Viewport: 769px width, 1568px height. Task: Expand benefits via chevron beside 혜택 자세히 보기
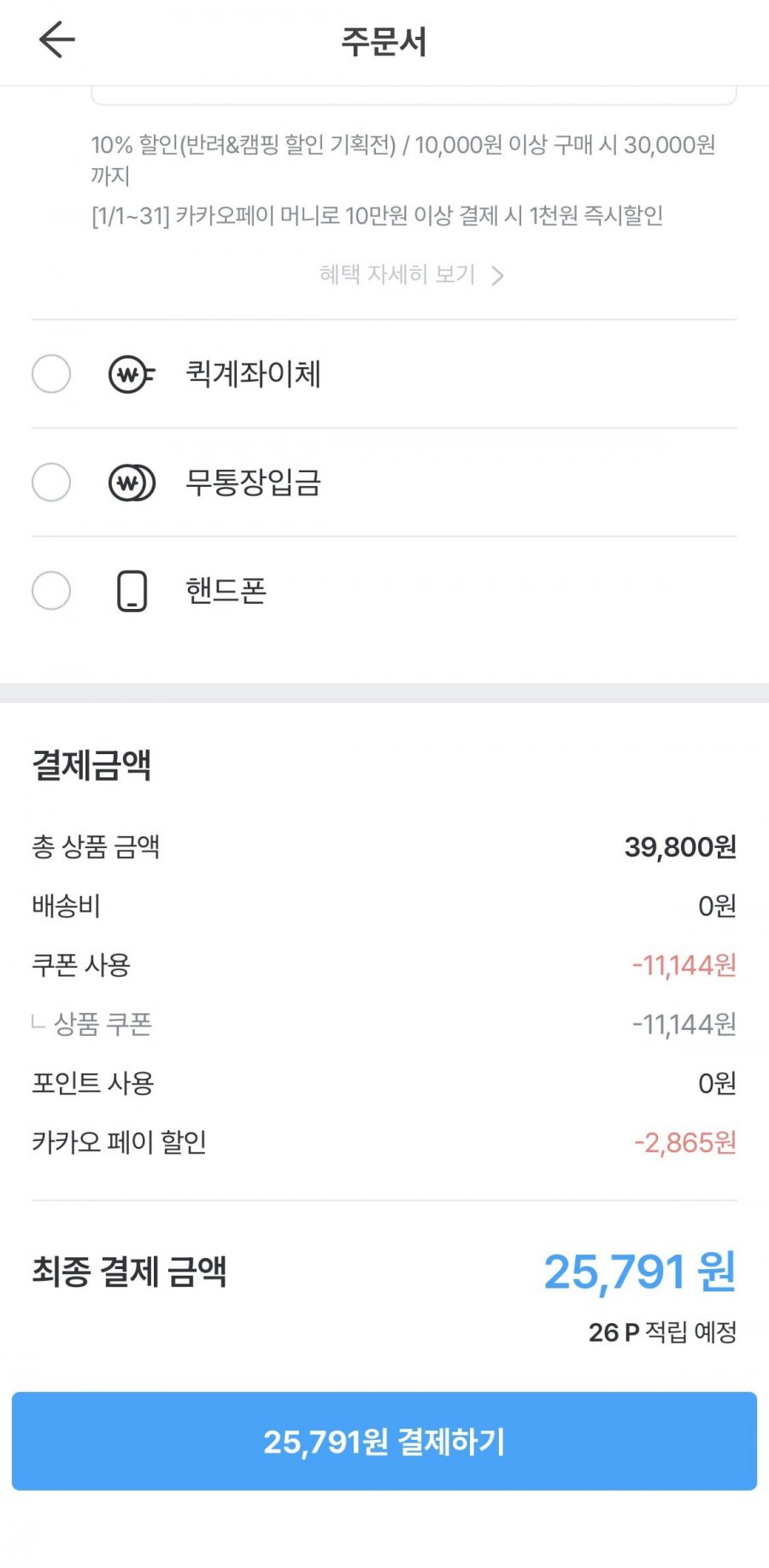497,275
